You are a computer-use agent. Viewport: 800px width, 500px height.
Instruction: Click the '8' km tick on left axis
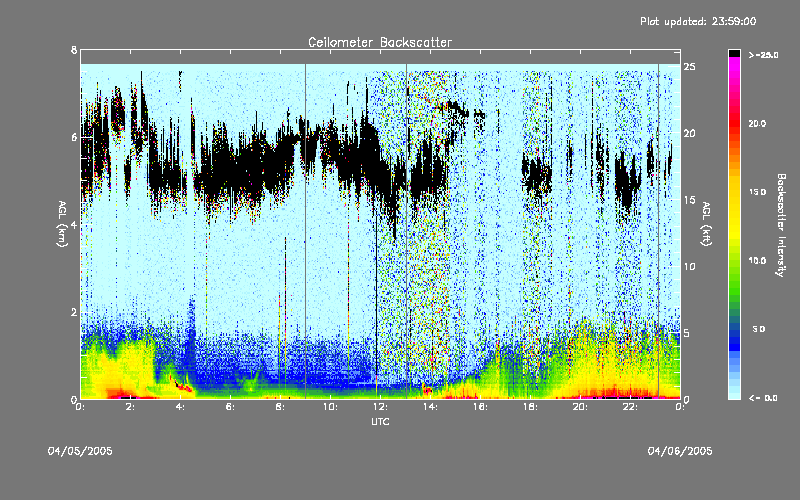tap(74, 50)
